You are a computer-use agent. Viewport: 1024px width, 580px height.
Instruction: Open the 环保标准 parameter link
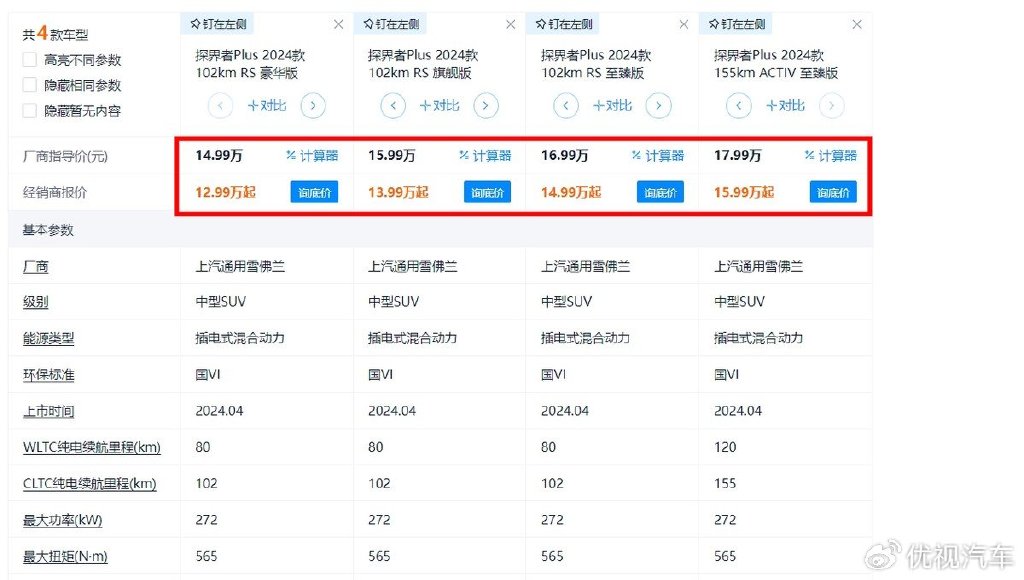pyautogui.click(x=48, y=375)
